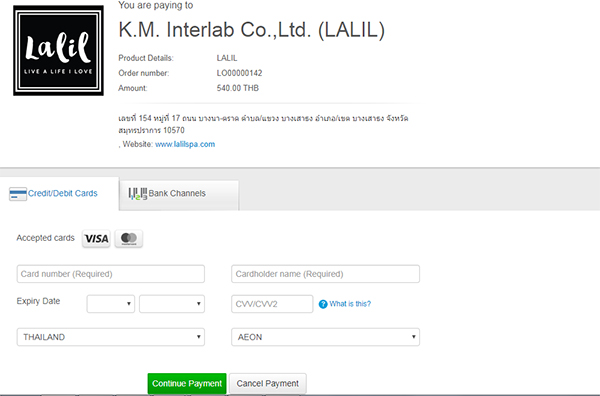Viewport: 600px width, 396px height.
Task: Open the What is this? link
Action: [x=350, y=304]
